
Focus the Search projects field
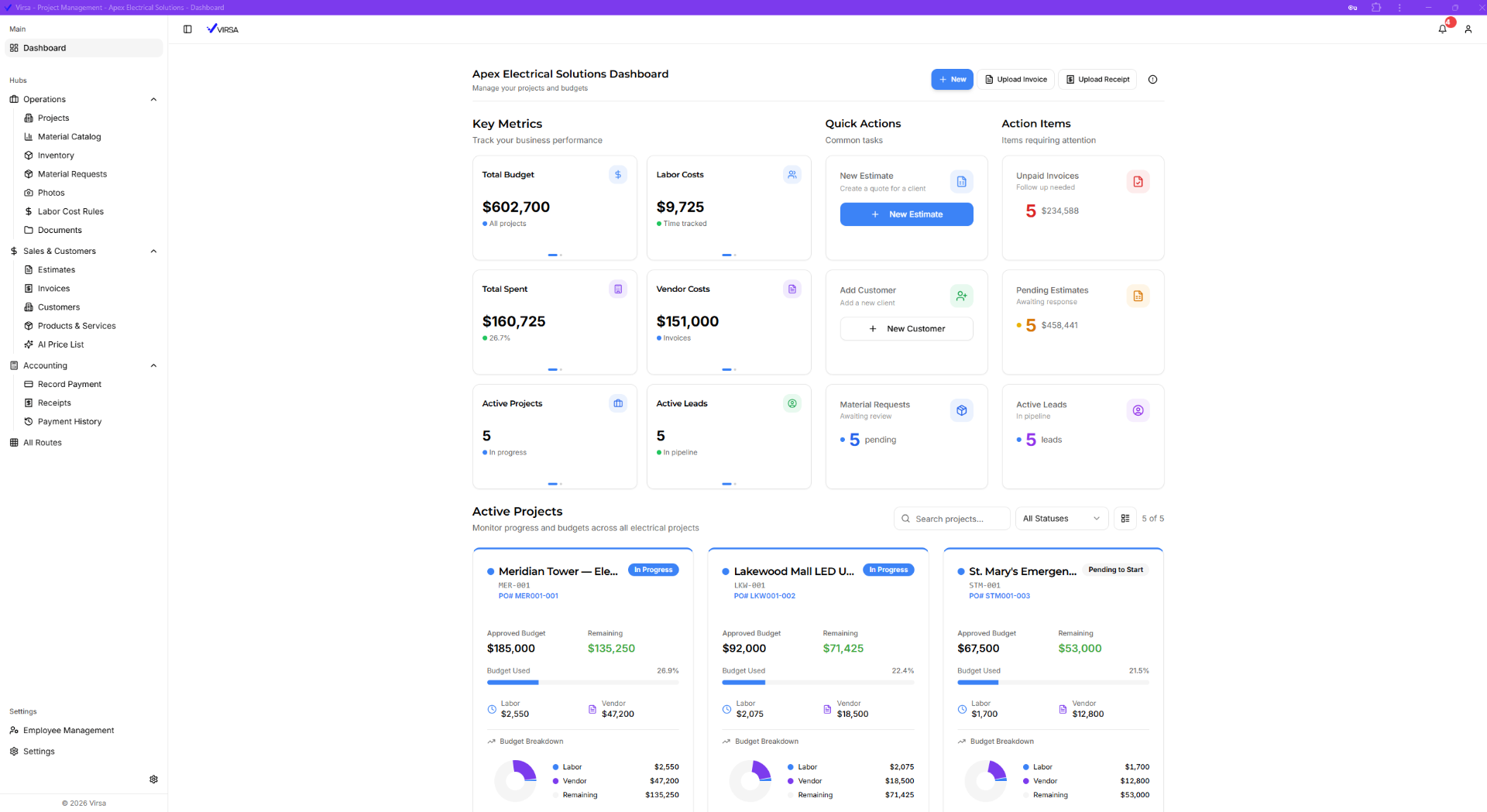(952, 519)
